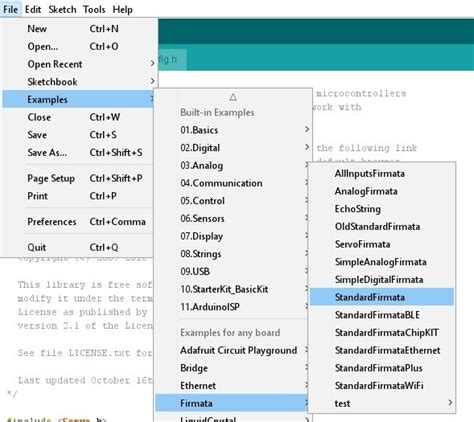Choose Print from the File menu
This screenshot has height=422, width=474.
(x=78, y=196)
